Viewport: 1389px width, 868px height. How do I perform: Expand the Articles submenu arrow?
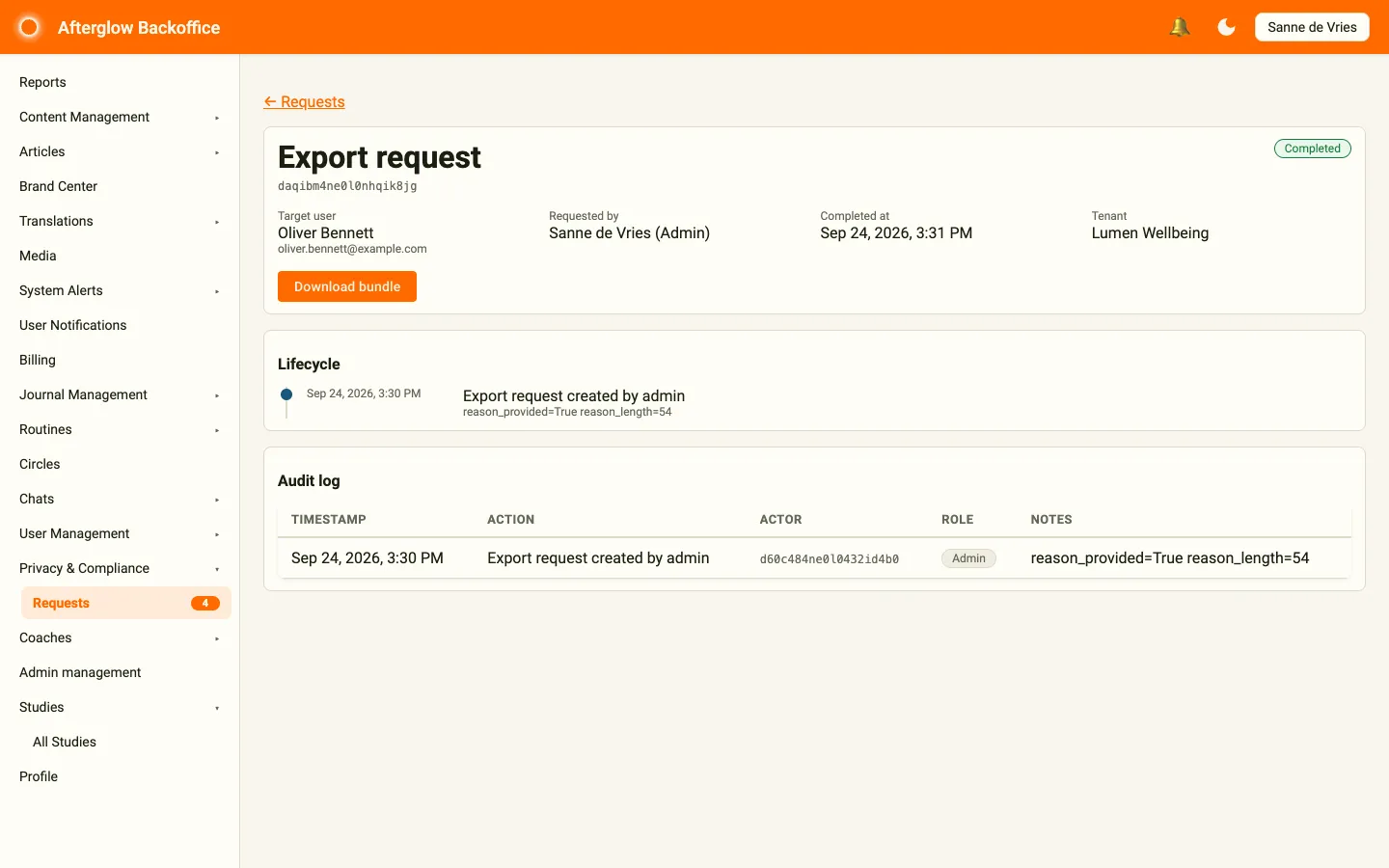(x=217, y=152)
